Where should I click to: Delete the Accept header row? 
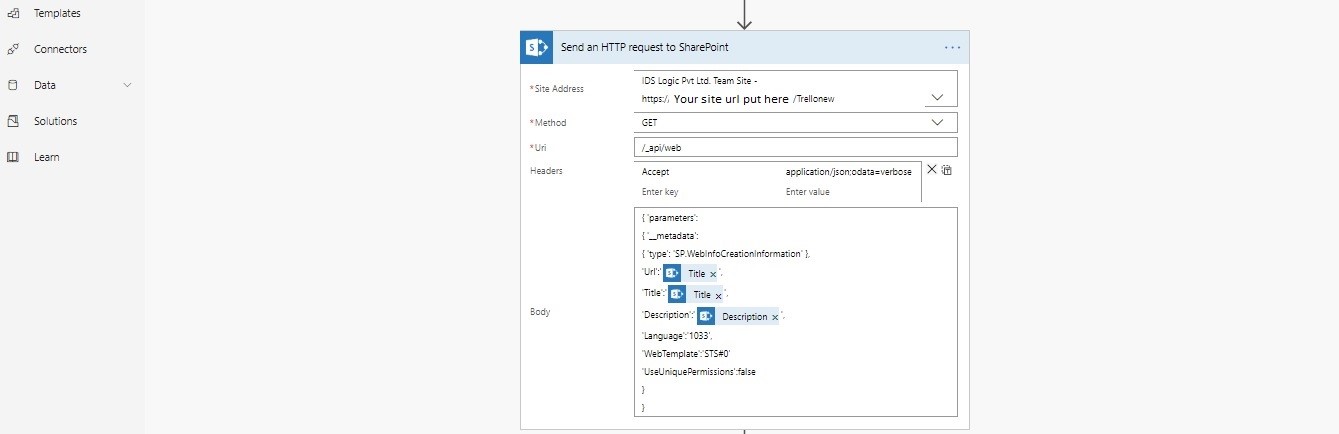point(932,170)
